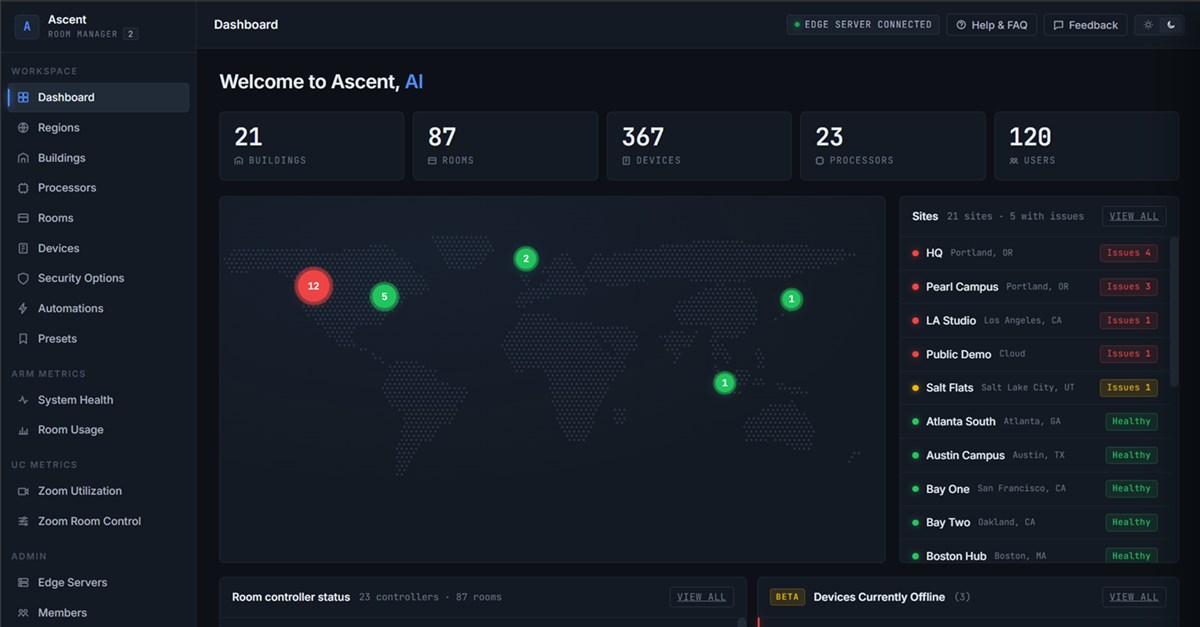Click Edge Server Connected status badge
The image size is (1200, 627).
pyautogui.click(x=863, y=25)
